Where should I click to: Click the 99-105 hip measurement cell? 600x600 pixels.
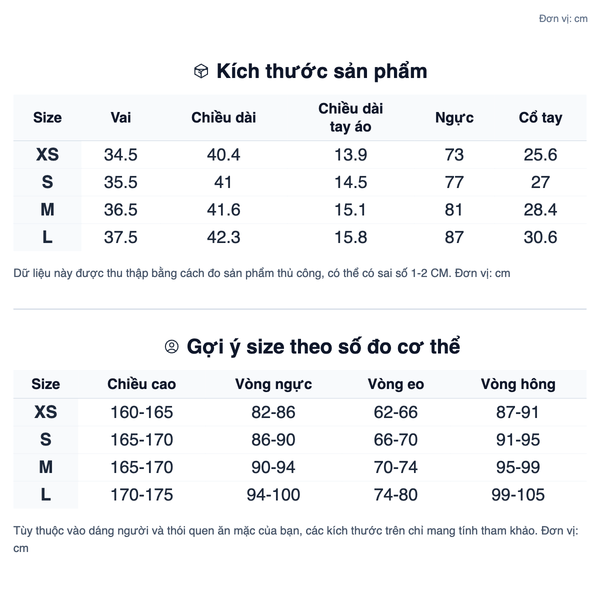pos(518,495)
